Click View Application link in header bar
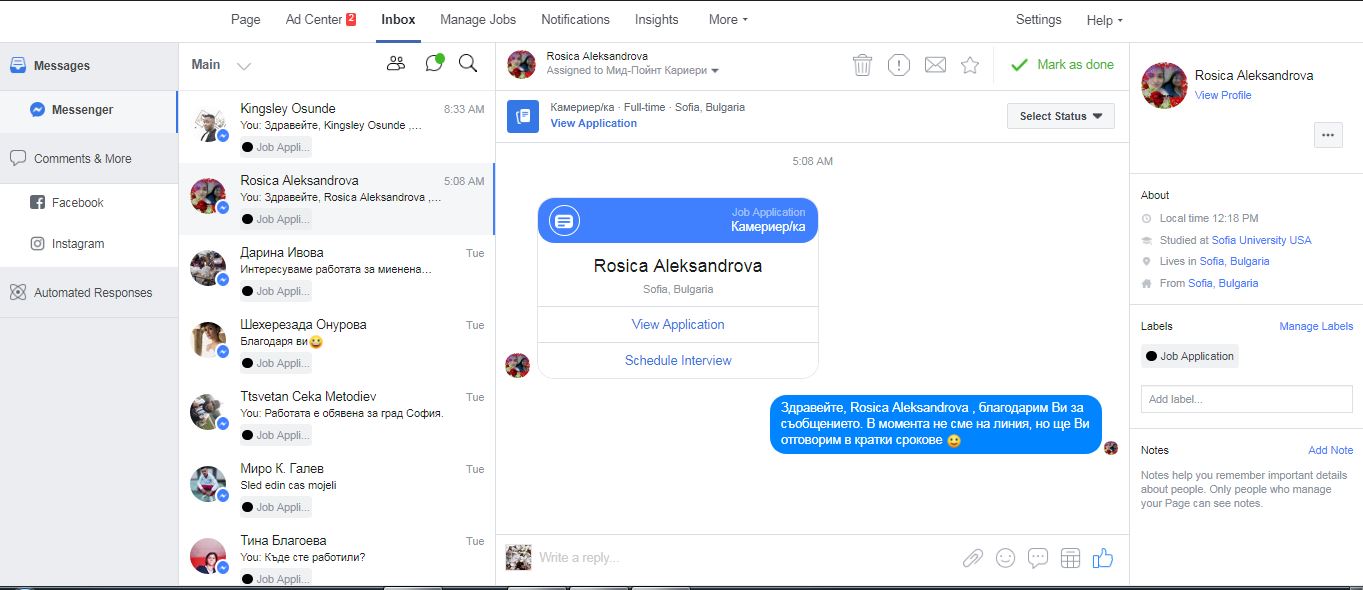The image size is (1363, 590). click(593, 123)
